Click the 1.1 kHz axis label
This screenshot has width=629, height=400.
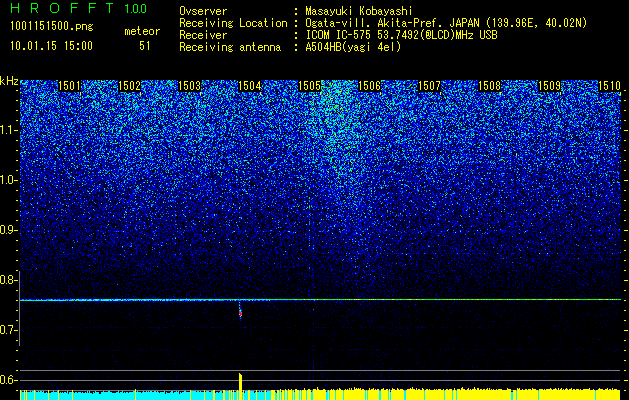coord(9,130)
